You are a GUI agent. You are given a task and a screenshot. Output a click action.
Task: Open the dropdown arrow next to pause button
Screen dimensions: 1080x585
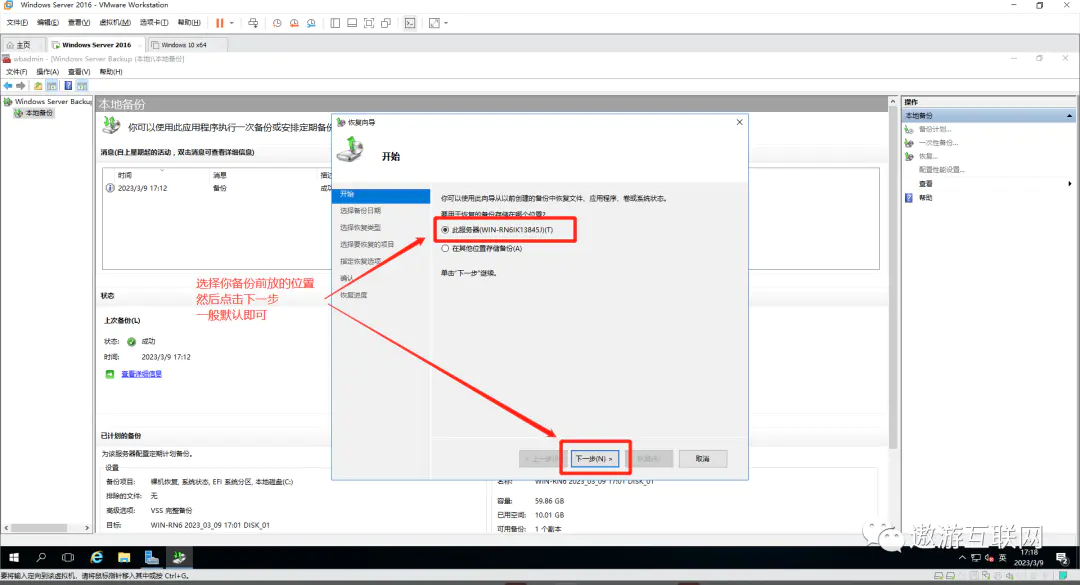click(x=231, y=23)
